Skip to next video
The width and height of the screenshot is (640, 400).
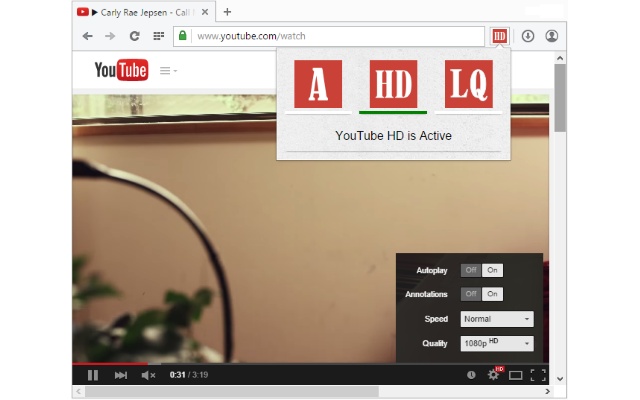[x=121, y=375]
